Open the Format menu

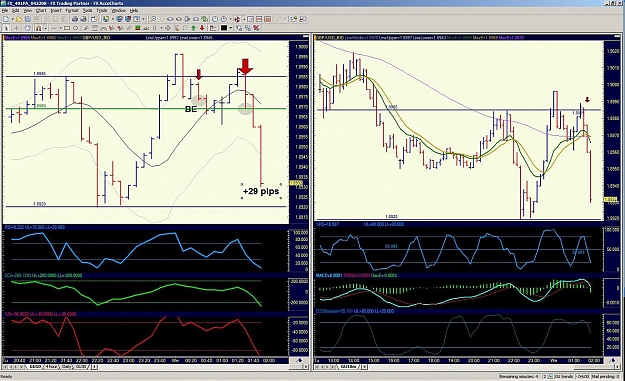(72, 10)
